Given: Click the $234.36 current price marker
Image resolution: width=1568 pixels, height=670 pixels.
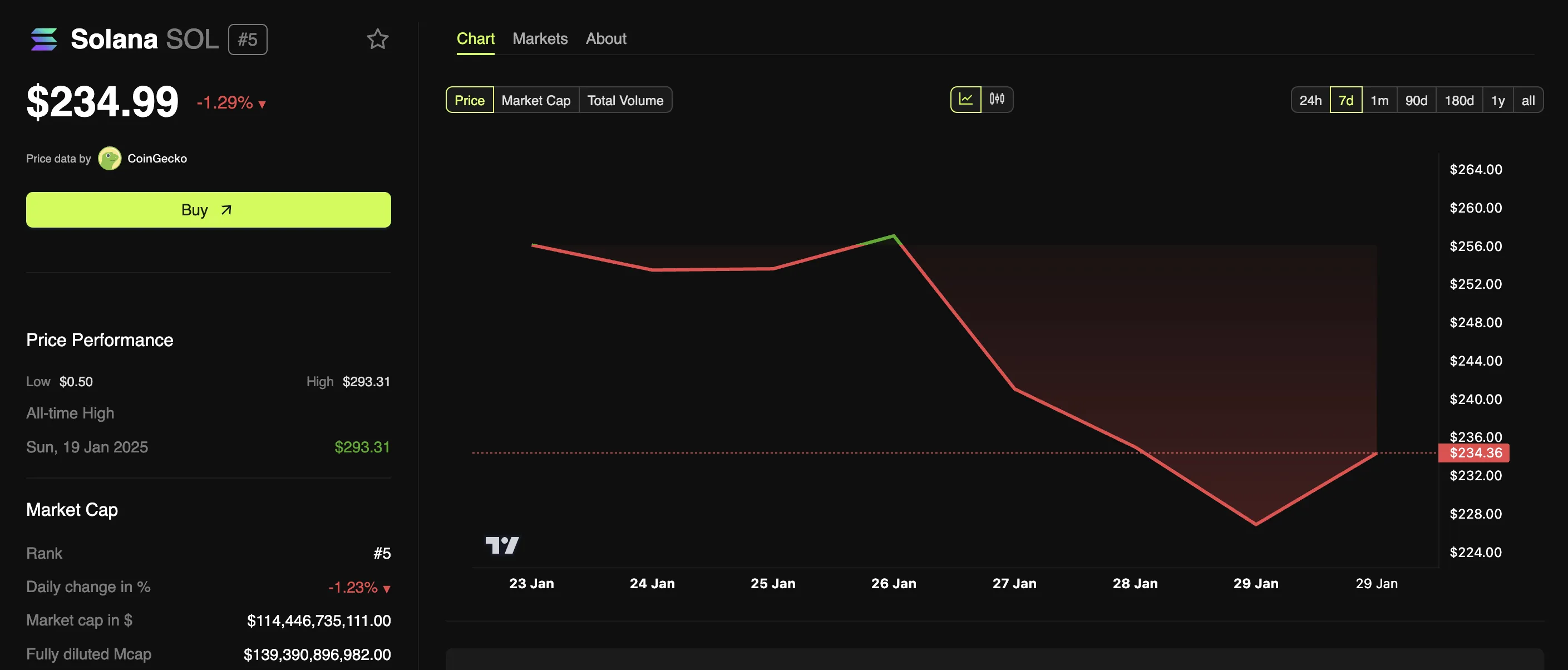Looking at the screenshot, I should point(1473,453).
